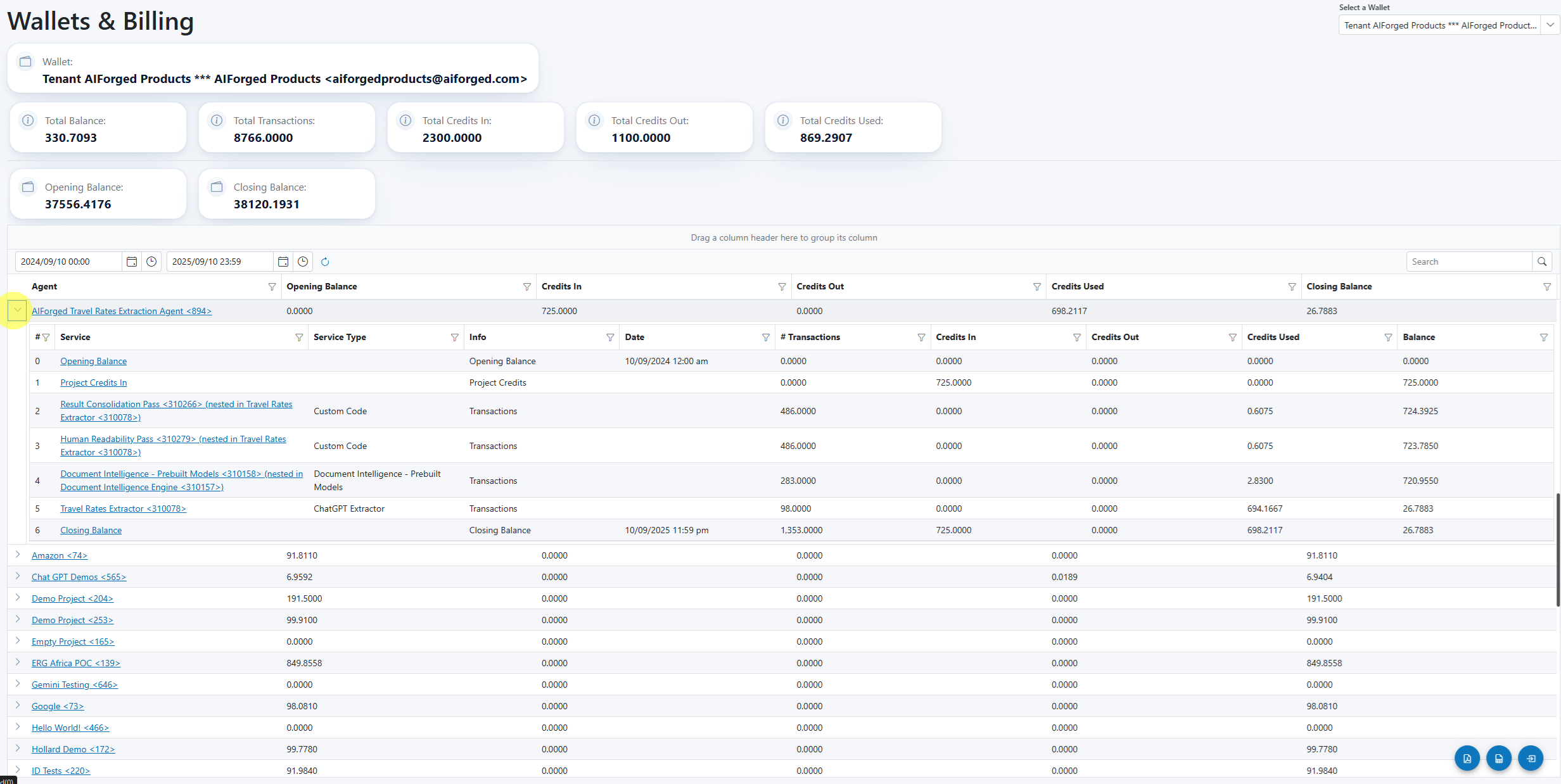This screenshot has width=1561, height=784.
Task: Export the wallet report as PDF
Action: 1467,758
